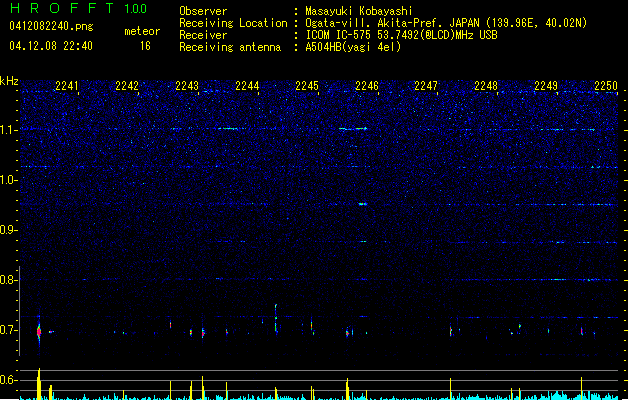Click the strong red meteor echo near 2241
The width and height of the screenshot is (629, 400).
[x=39, y=332]
